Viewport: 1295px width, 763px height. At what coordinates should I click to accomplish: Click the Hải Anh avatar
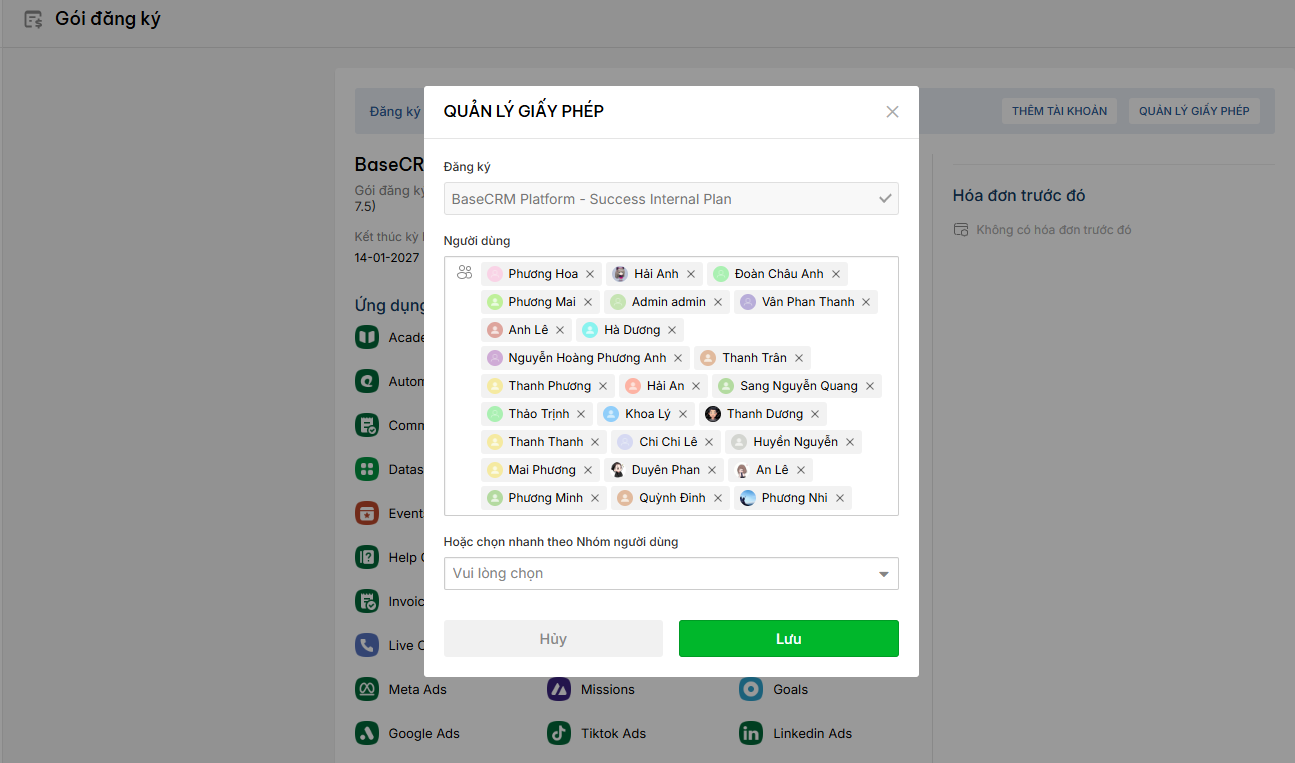[x=620, y=274]
